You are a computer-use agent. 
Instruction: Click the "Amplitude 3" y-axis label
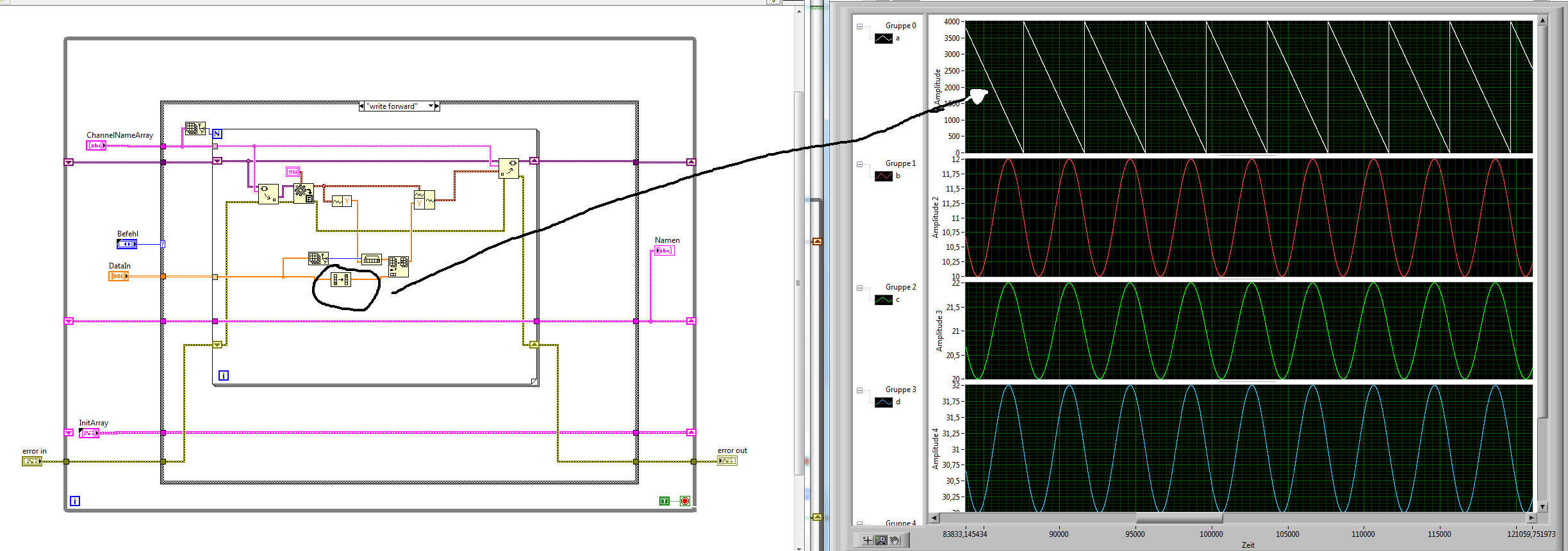939,331
